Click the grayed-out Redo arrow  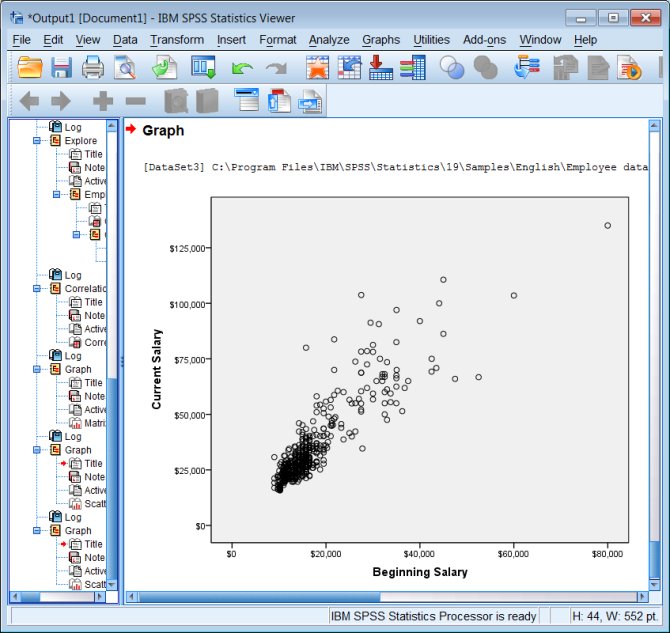(276, 68)
